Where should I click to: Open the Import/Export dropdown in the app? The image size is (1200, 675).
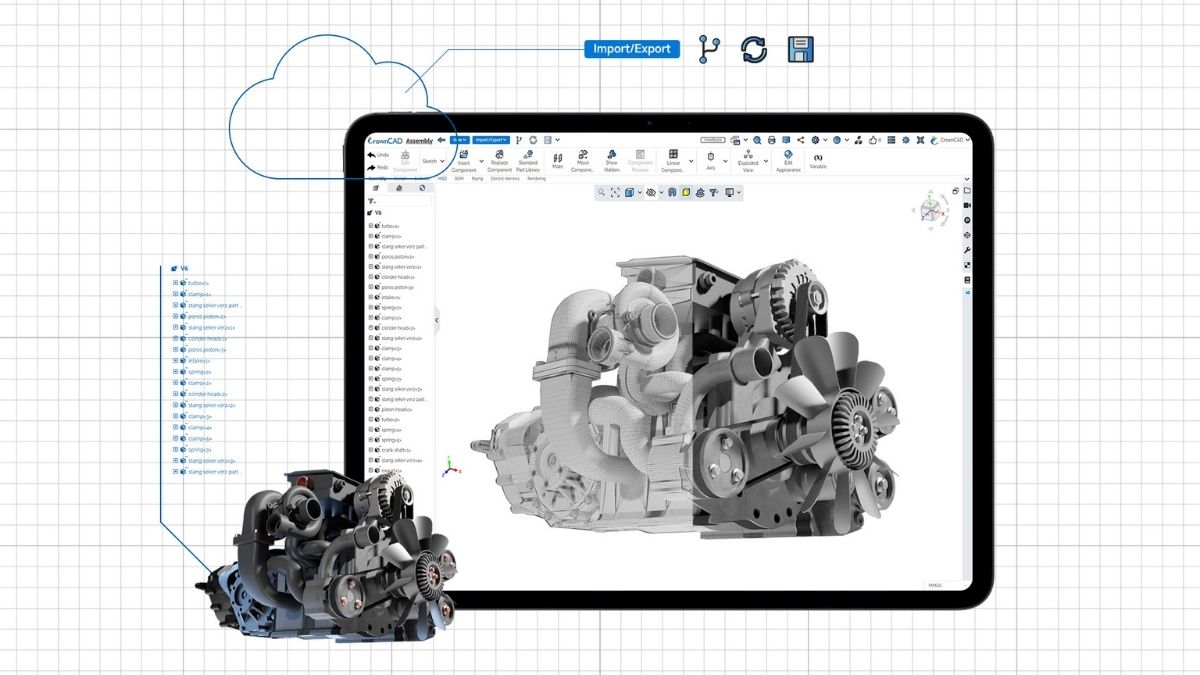pyautogui.click(x=491, y=140)
